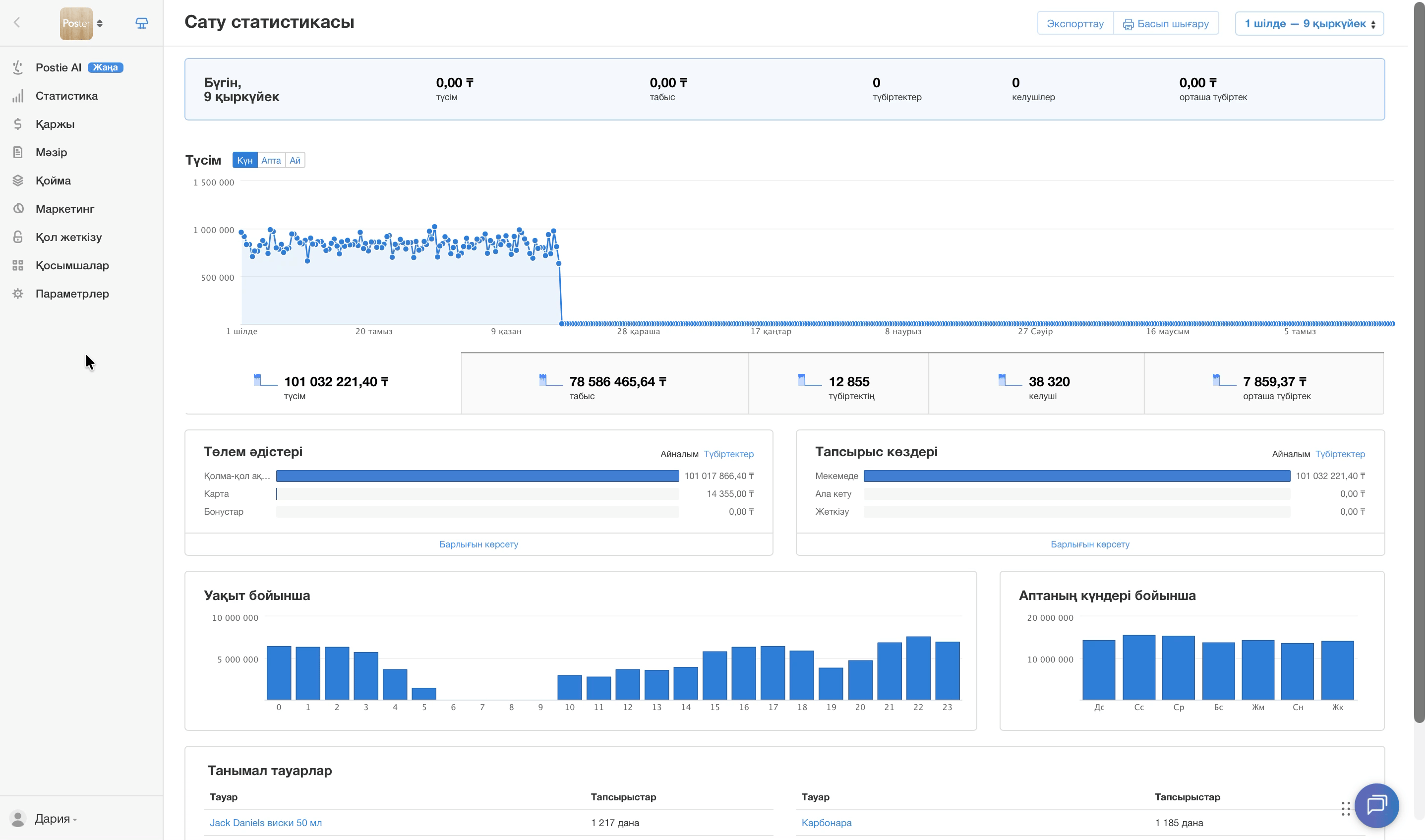Open the support chat bubble icon
This screenshot has width=1428, height=840.
1376,805
